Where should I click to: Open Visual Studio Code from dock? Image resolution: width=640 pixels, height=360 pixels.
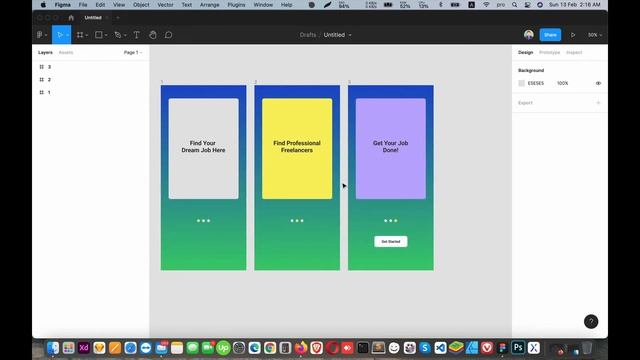440,348
